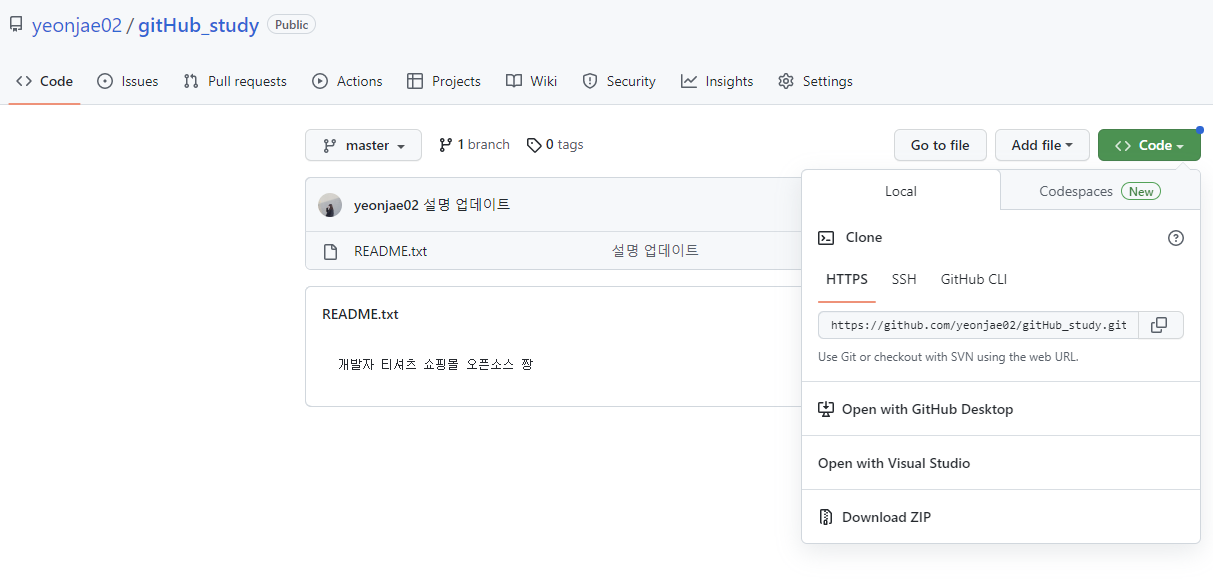Click Open with GitHub Desktop

(1001, 409)
